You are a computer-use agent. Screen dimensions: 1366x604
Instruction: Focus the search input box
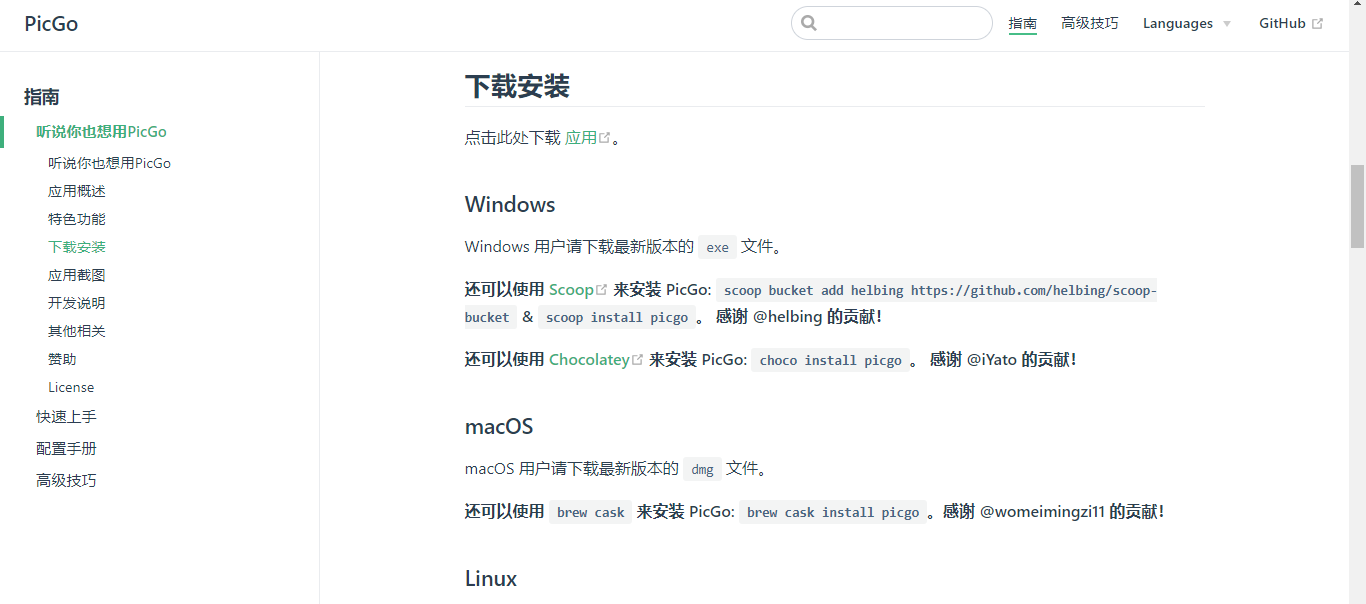(892, 23)
